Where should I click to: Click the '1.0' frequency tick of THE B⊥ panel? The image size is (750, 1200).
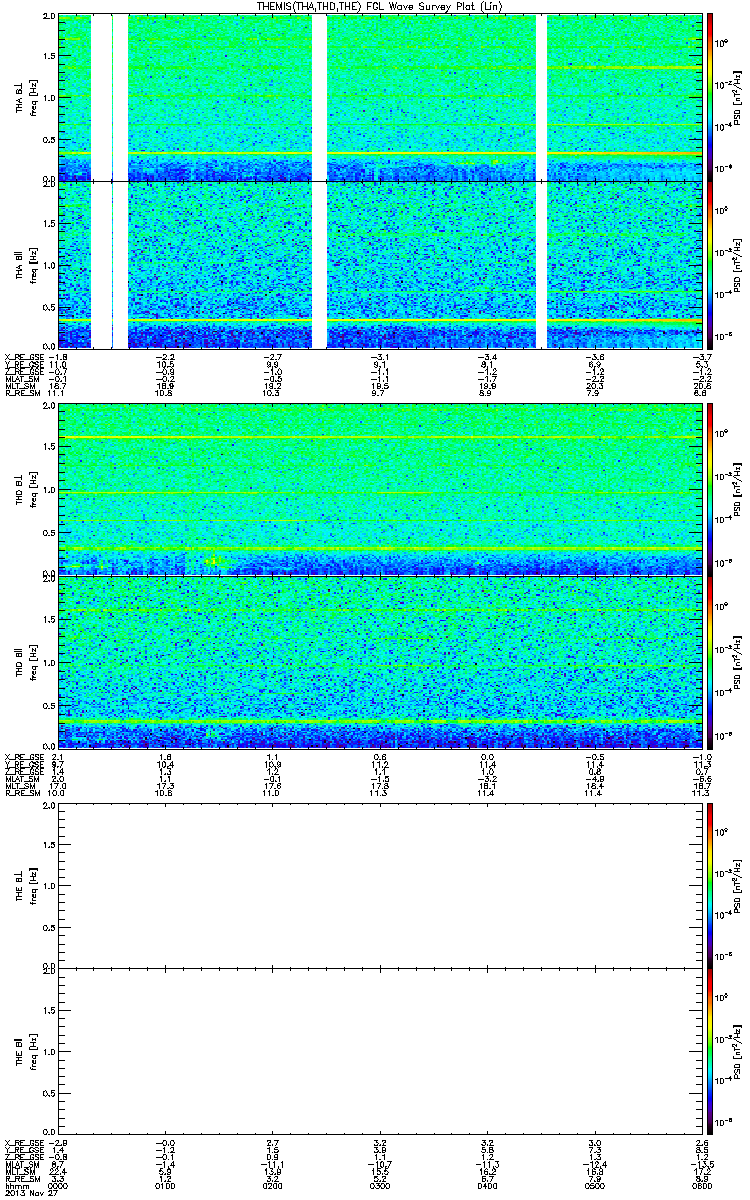[49, 886]
